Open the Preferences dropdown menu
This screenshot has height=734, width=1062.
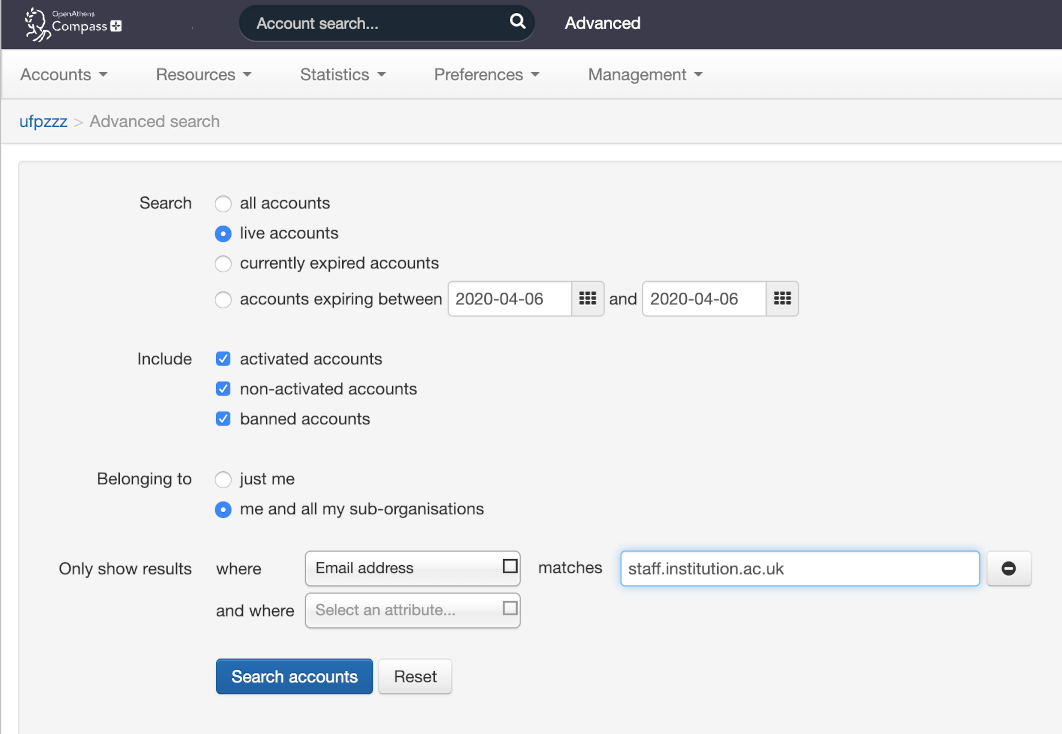(x=487, y=74)
